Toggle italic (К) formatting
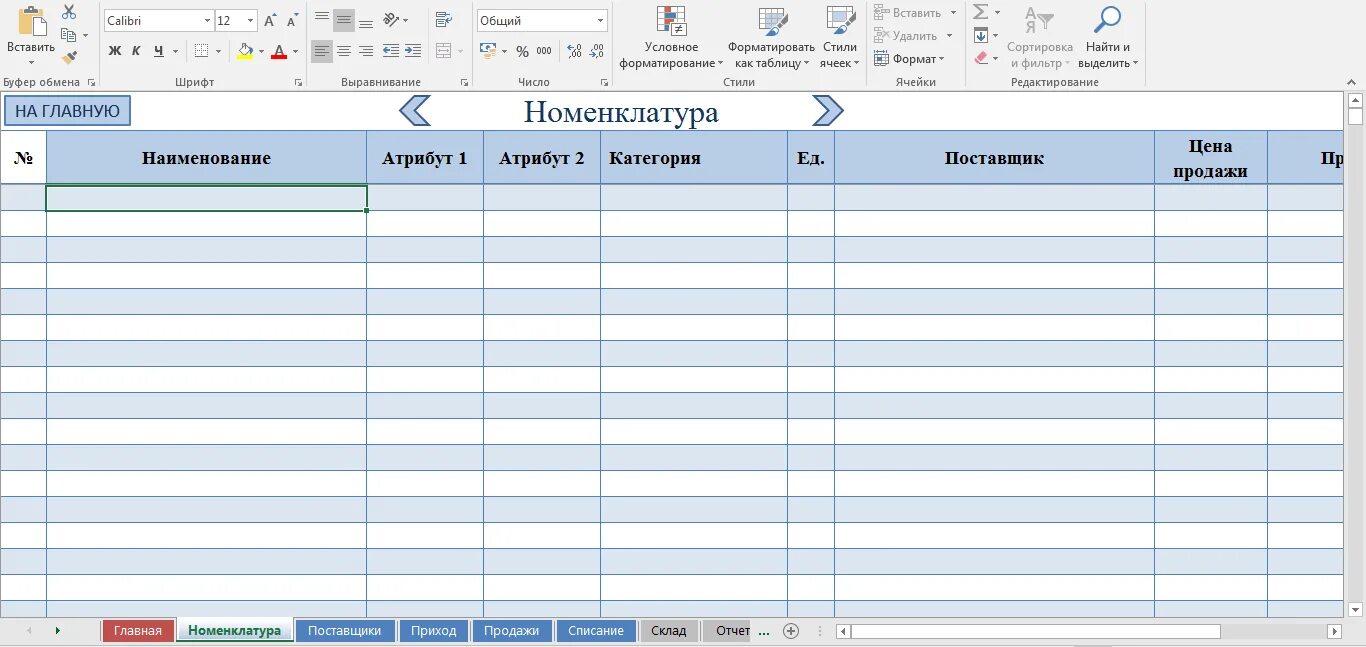 pos(136,51)
